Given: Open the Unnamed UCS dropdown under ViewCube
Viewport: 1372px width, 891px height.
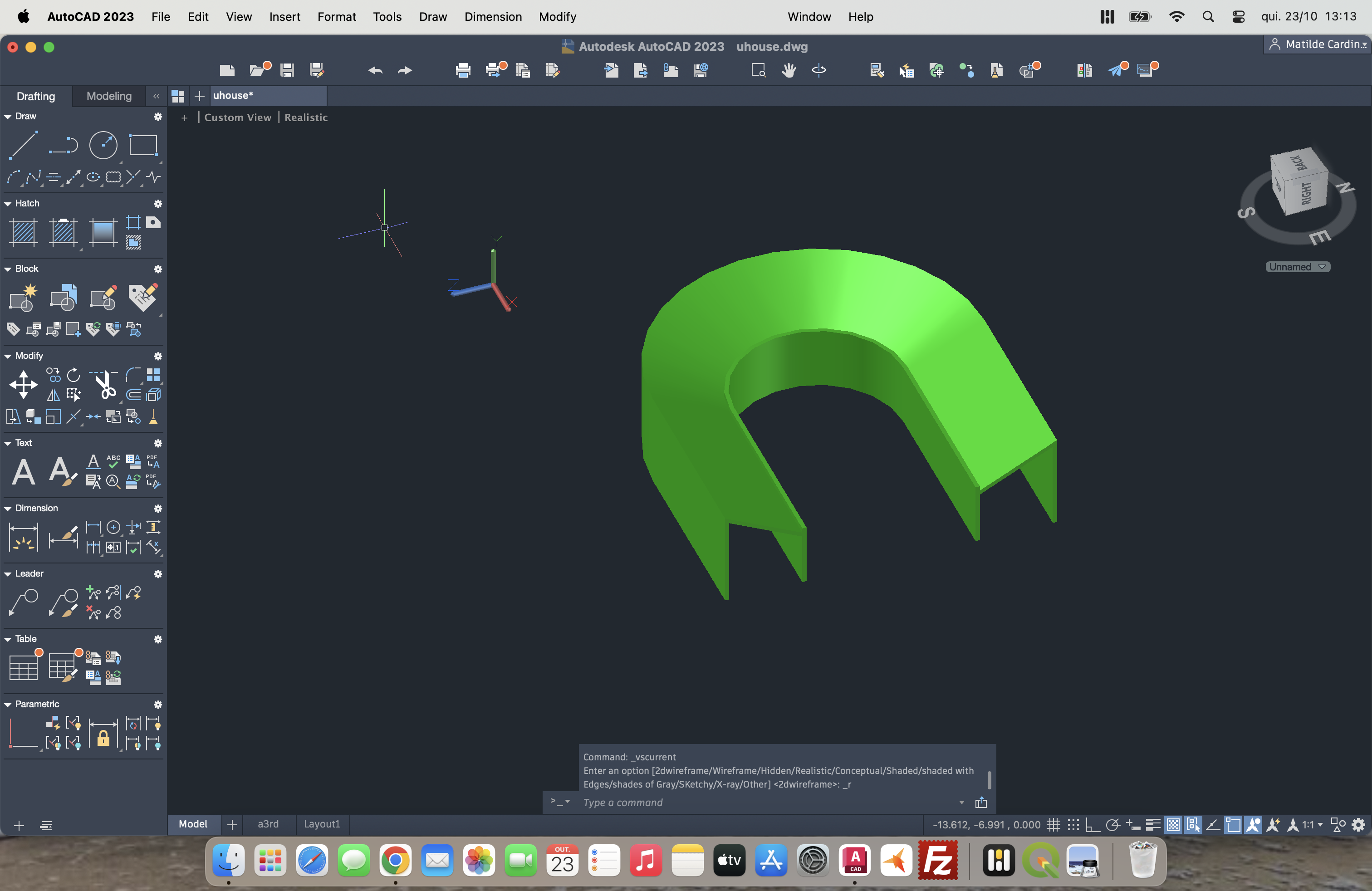Looking at the screenshot, I should [1297, 267].
